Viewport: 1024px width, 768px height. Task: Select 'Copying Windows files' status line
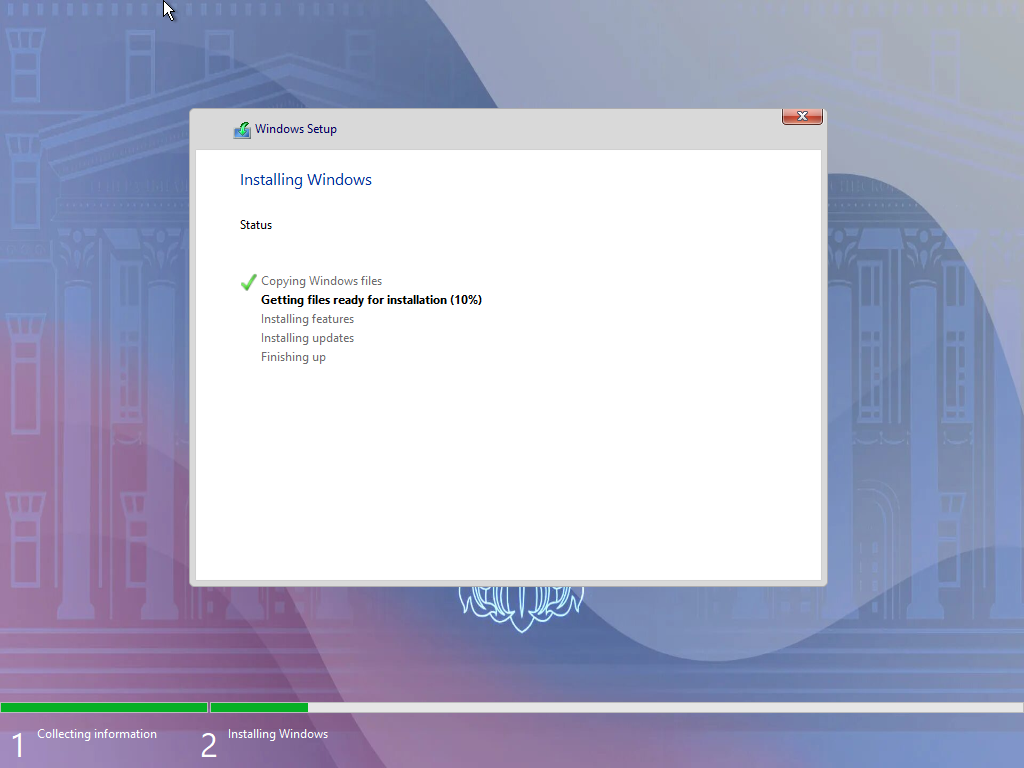click(321, 281)
